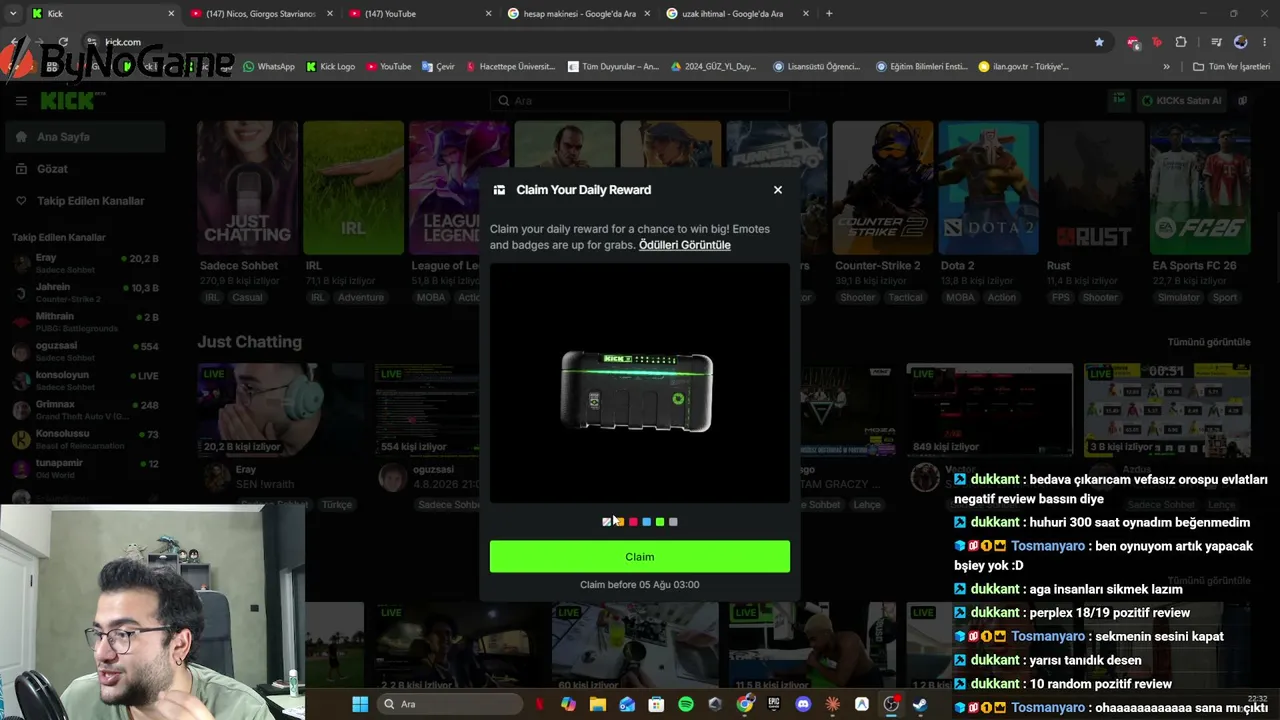Open the Chrome three-dot menu
The width and height of the screenshot is (1280, 720).
(1265, 42)
